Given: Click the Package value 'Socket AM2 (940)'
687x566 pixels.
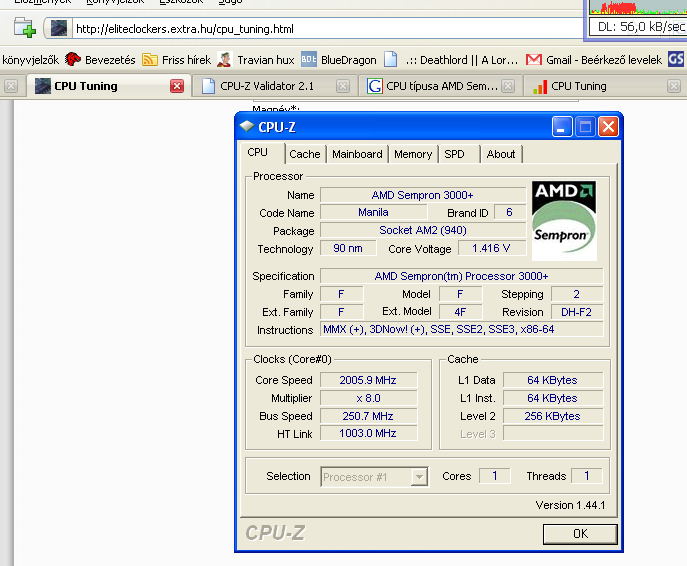Looking at the screenshot, I should coord(423,230).
